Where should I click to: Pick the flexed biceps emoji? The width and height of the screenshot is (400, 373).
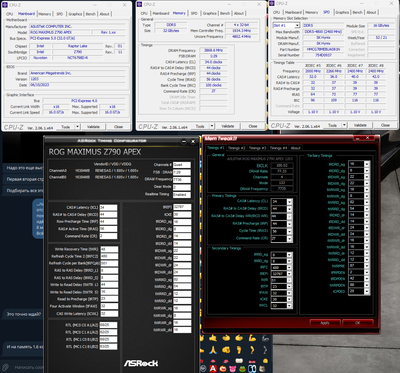coord(252,338)
